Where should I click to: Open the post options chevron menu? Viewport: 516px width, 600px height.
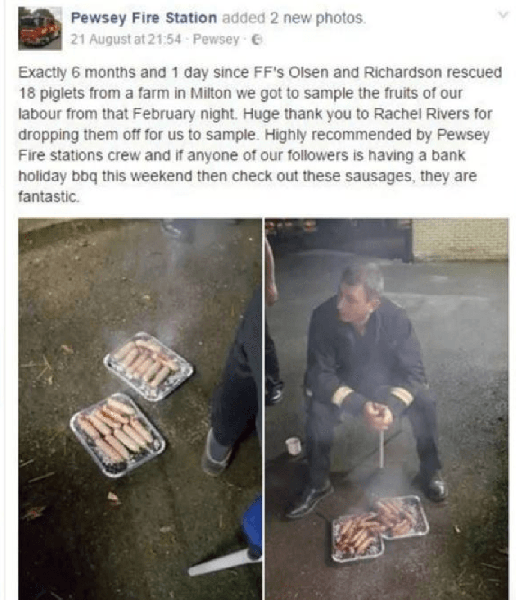[503, 15]
